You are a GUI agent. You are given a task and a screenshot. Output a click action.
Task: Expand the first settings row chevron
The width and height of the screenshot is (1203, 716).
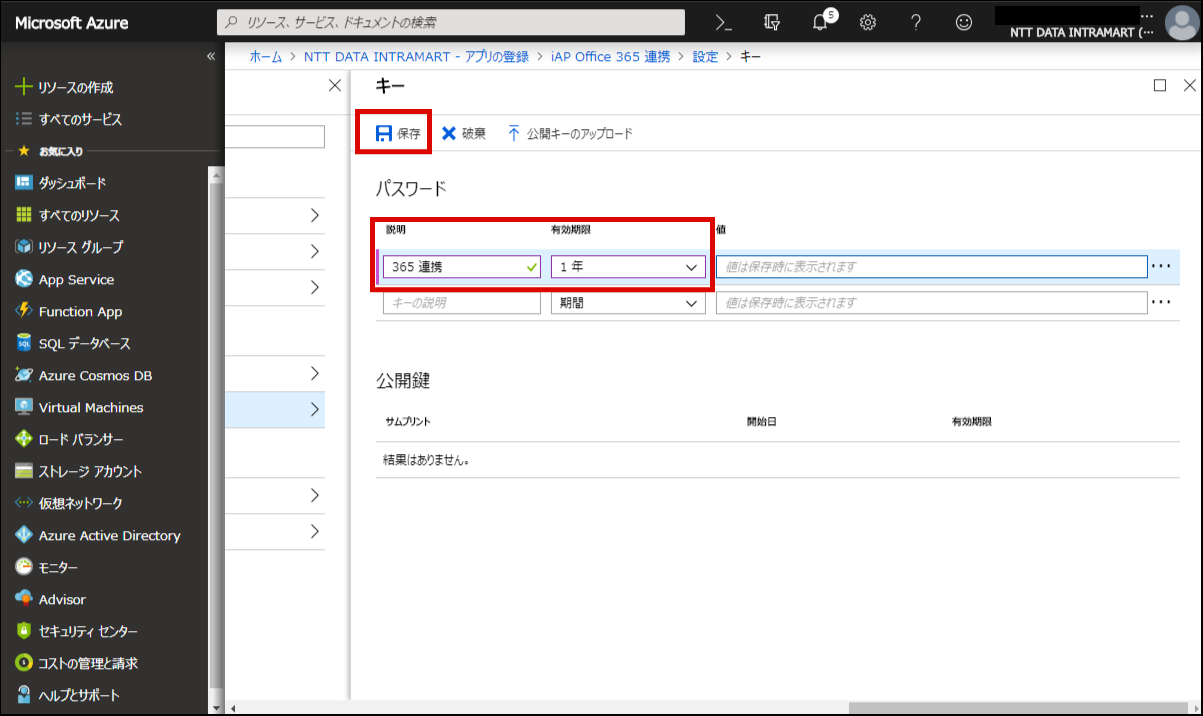[x=315, y=215]
